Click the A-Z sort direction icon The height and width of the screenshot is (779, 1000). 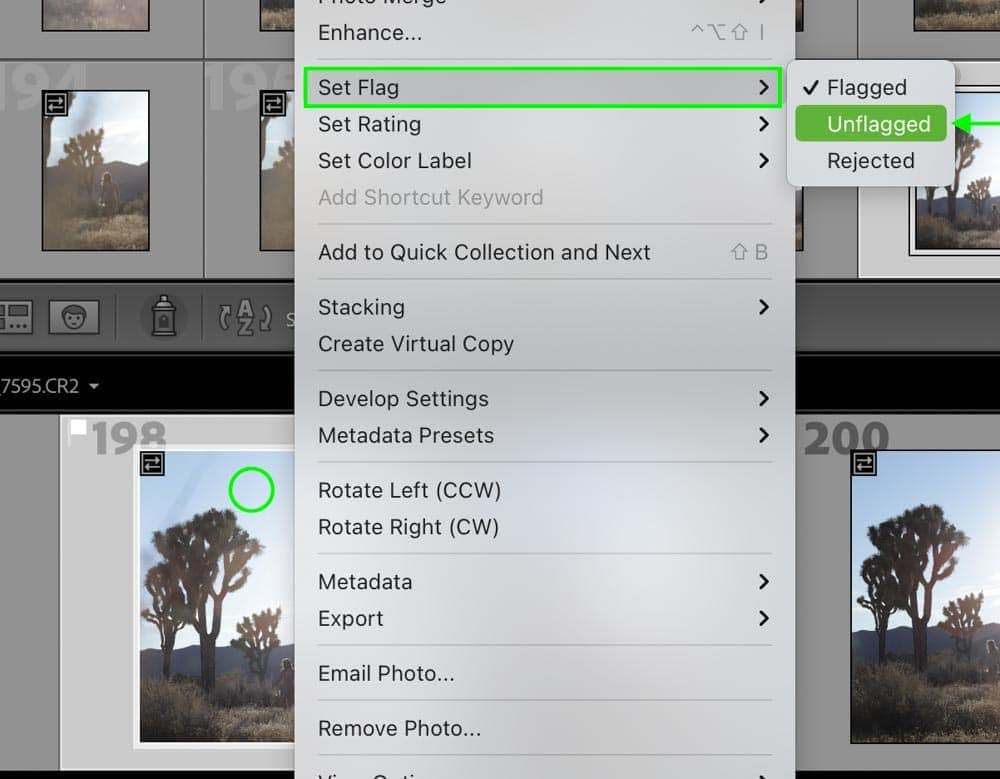pos(246,316)
